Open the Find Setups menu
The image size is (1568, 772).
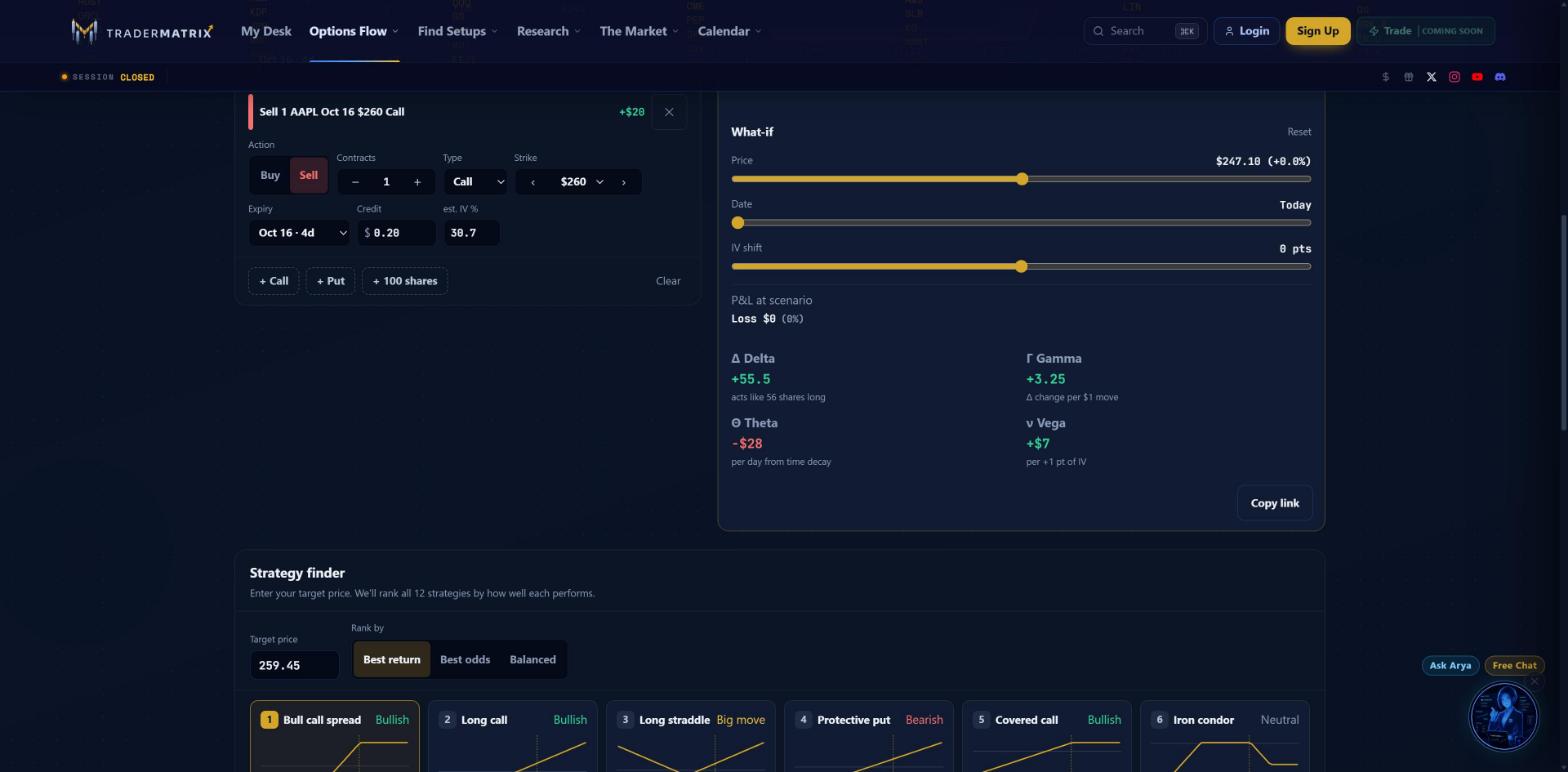pyautogui.click(x=457, y=31)
